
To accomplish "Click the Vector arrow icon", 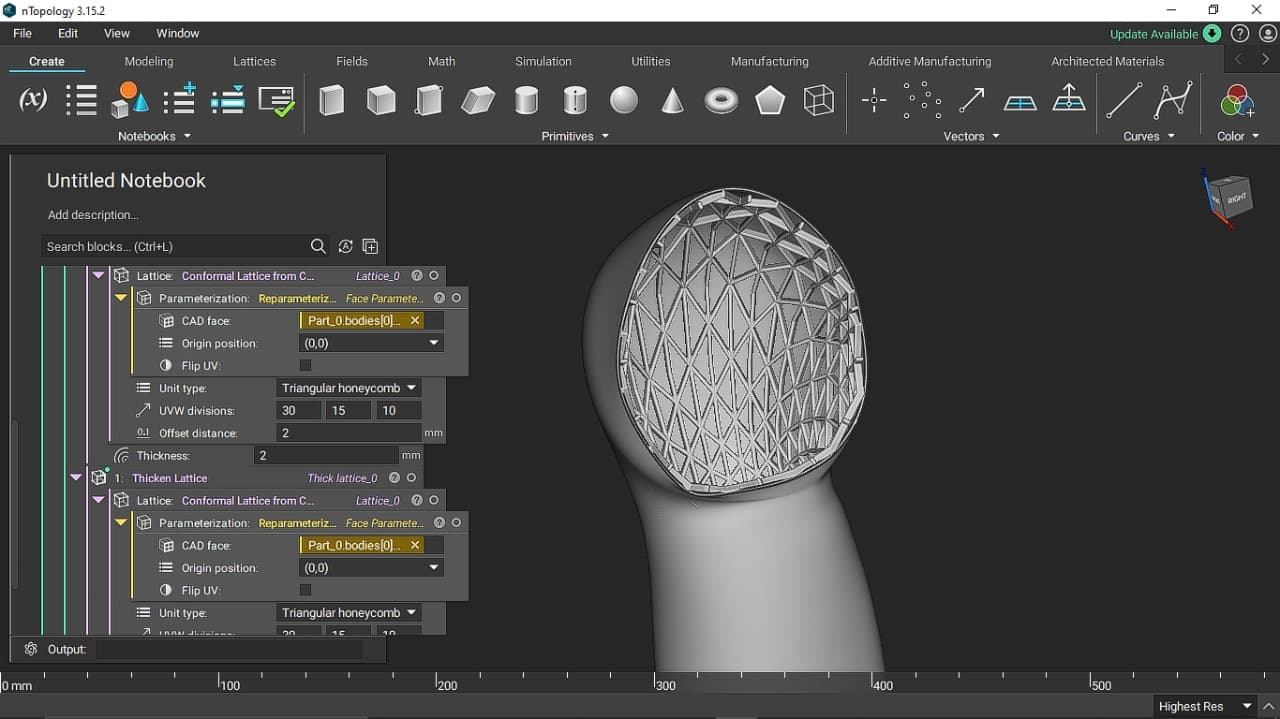I will [971, 100].
